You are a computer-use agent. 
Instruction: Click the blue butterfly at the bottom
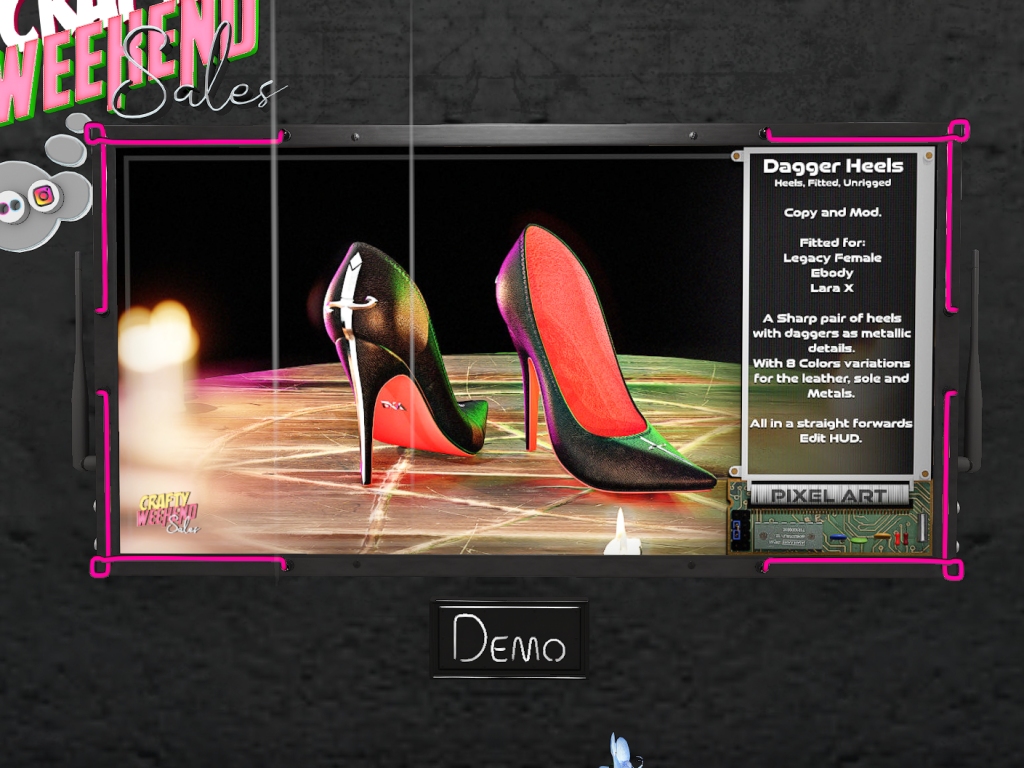tap(621, 752)
